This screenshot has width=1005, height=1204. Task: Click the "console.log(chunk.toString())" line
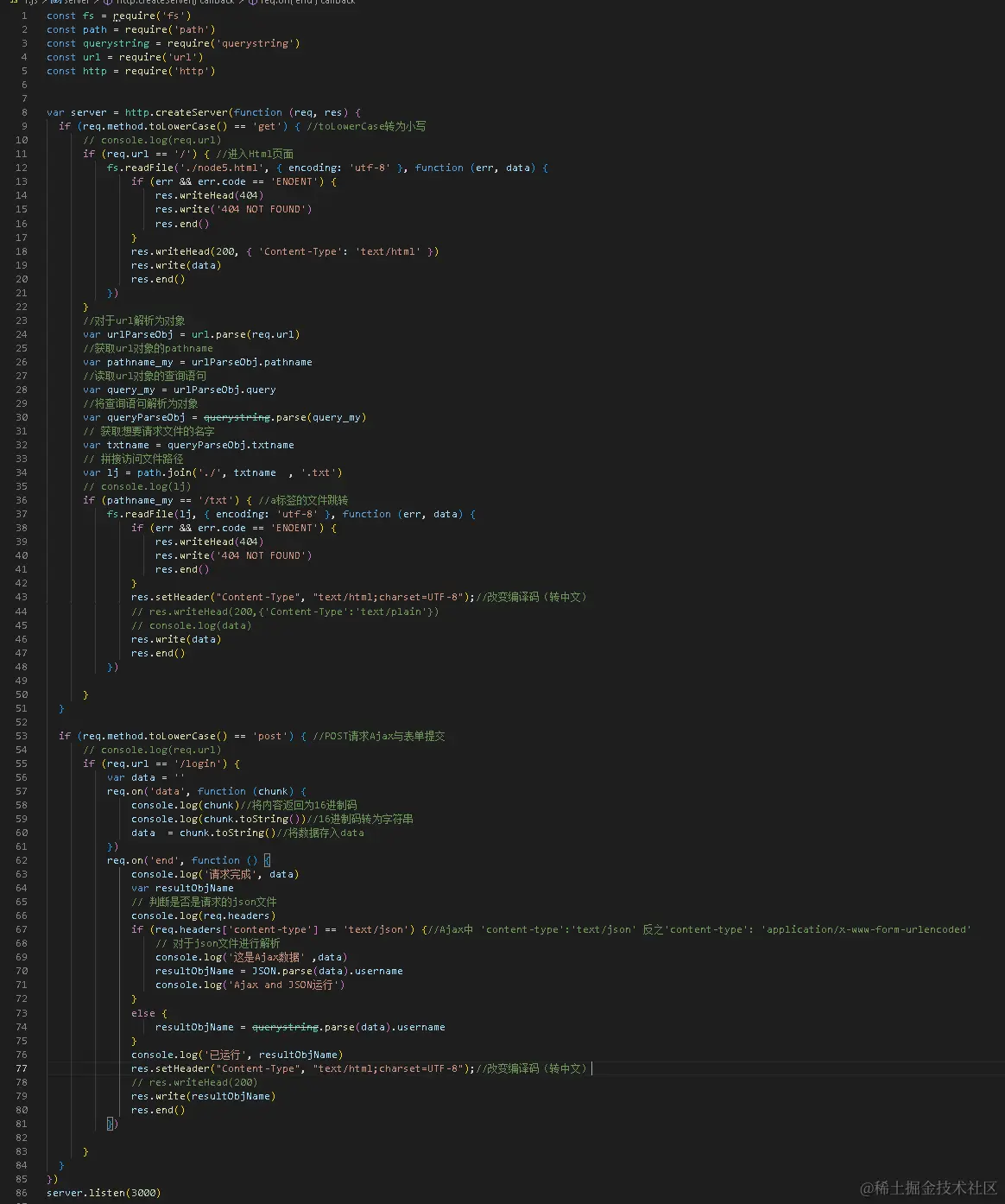point(272,819)
